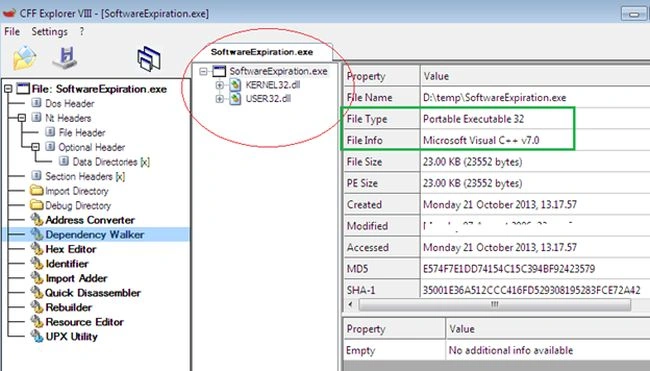Click the SoftwareExpiration.exe dependency root window icon
650x371 pixels.
[x=219, y=71]
